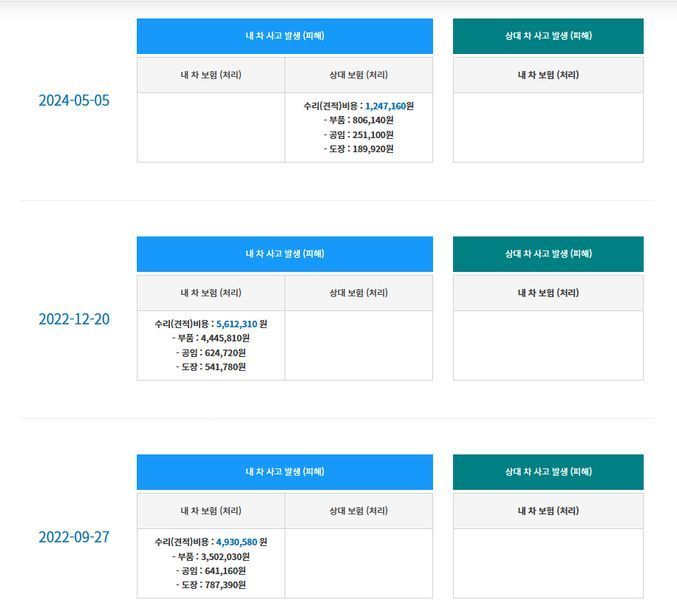Click the labor cost 624,720원
Screen dimensions: 677x600
225,353
